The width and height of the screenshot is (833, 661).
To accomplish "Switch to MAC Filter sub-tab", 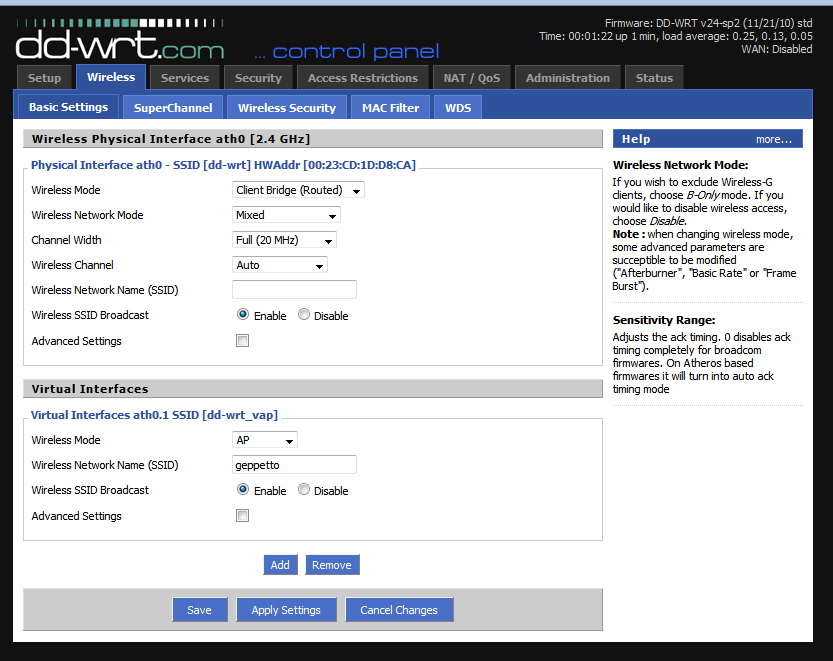I will (x=390, y=107).
